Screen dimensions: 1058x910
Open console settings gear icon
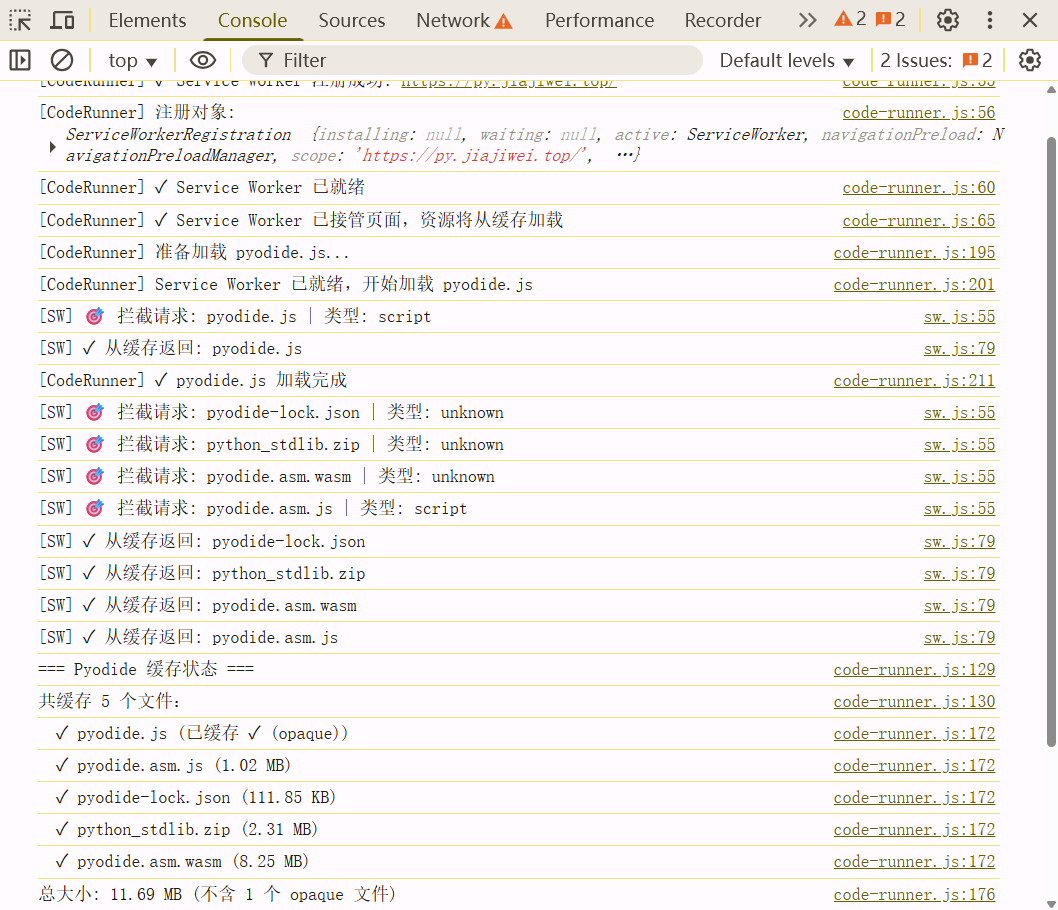pos(1029,61)
